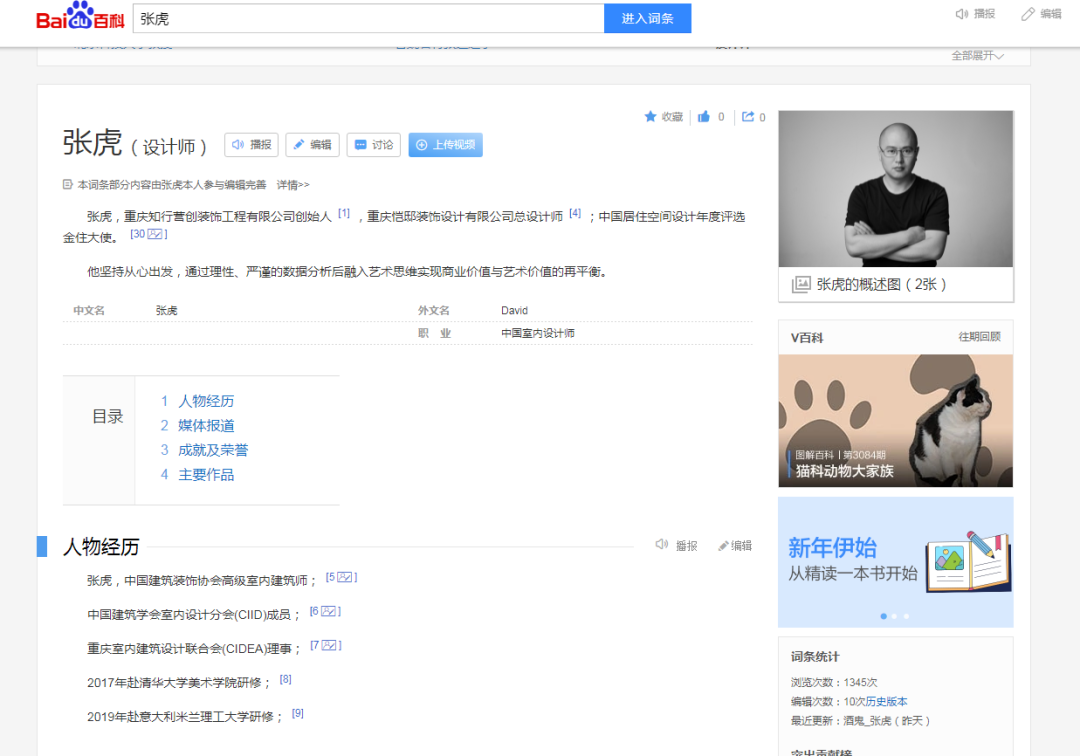
Task: Select first carousel dot on banner
Action: 884,616
